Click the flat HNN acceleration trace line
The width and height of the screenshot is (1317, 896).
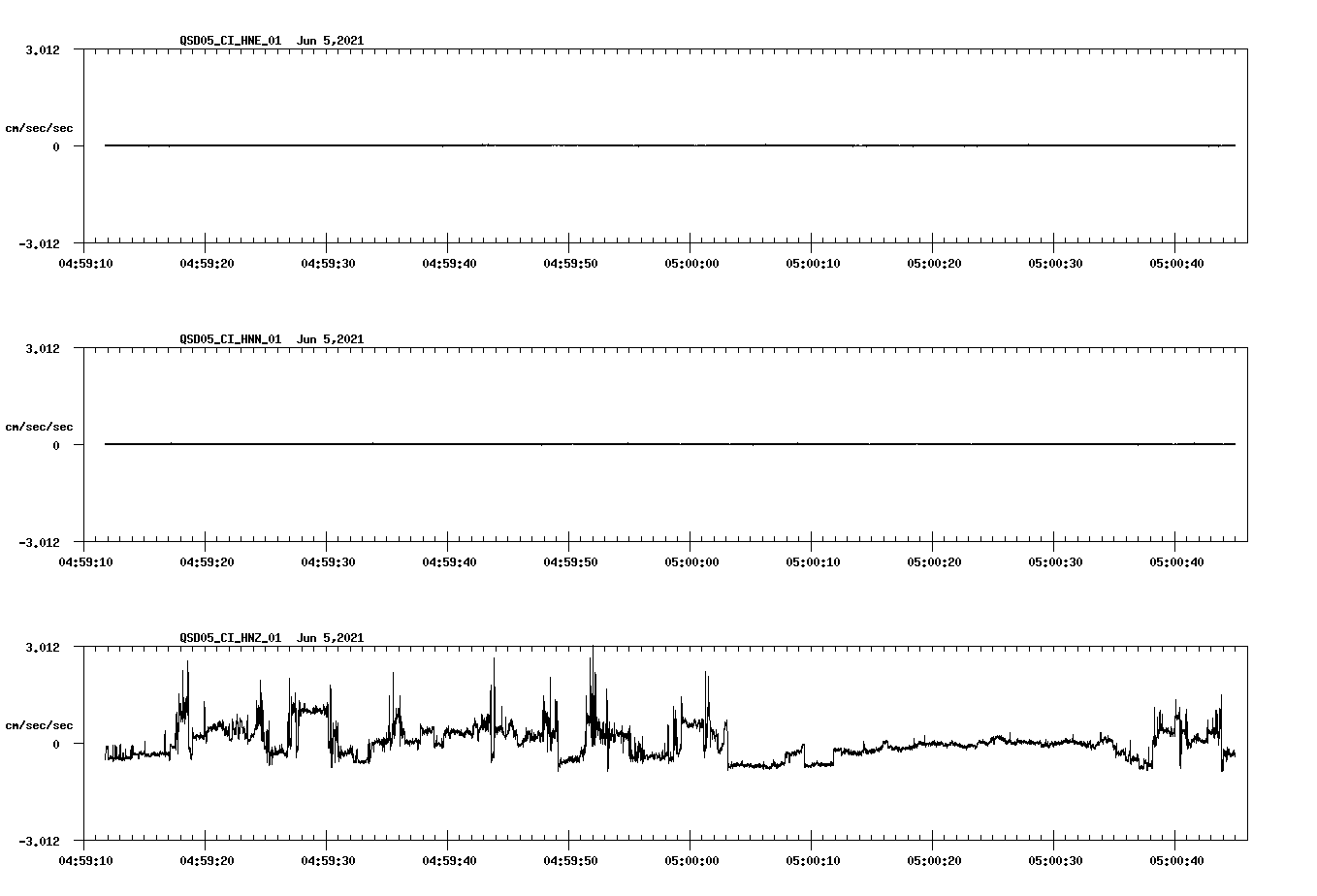pyautogui.click(x=670, y=444)
